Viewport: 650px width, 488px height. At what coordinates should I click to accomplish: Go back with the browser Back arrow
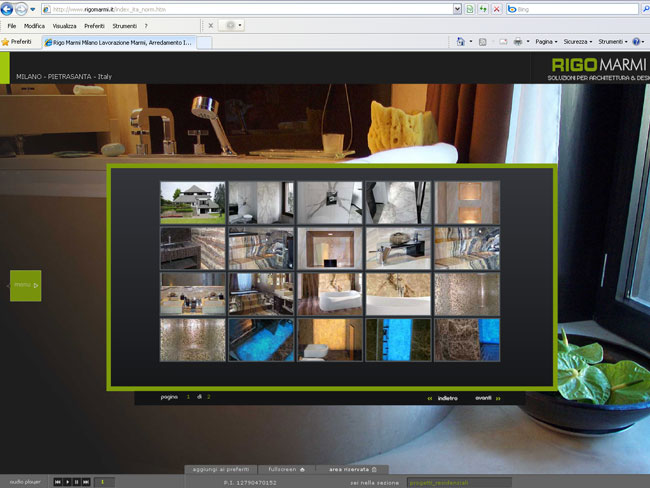(x=7, y=9)
